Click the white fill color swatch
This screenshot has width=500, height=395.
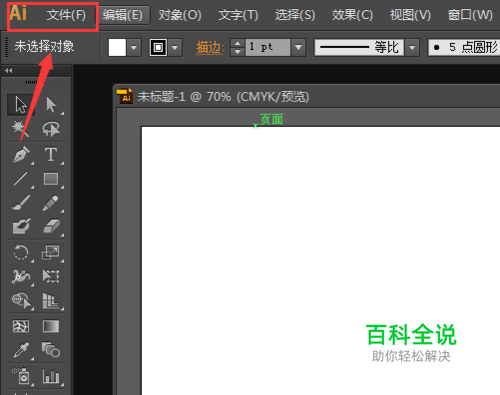(117, 47)
